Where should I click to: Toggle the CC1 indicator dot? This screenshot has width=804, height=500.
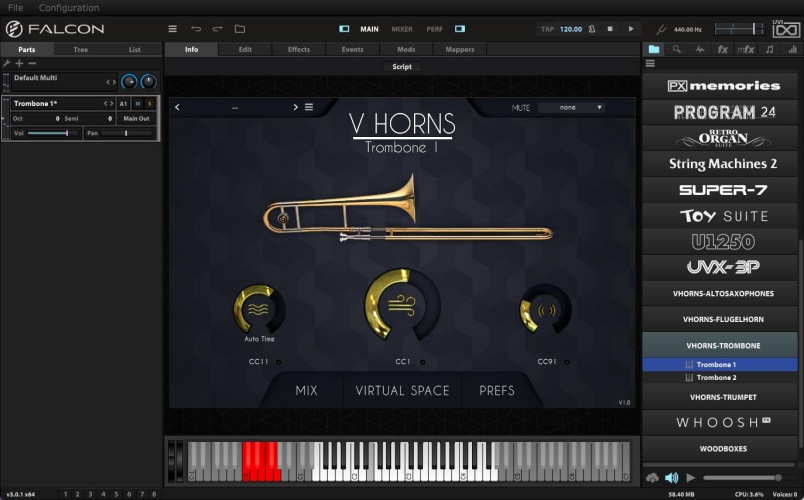click(423, 362)
